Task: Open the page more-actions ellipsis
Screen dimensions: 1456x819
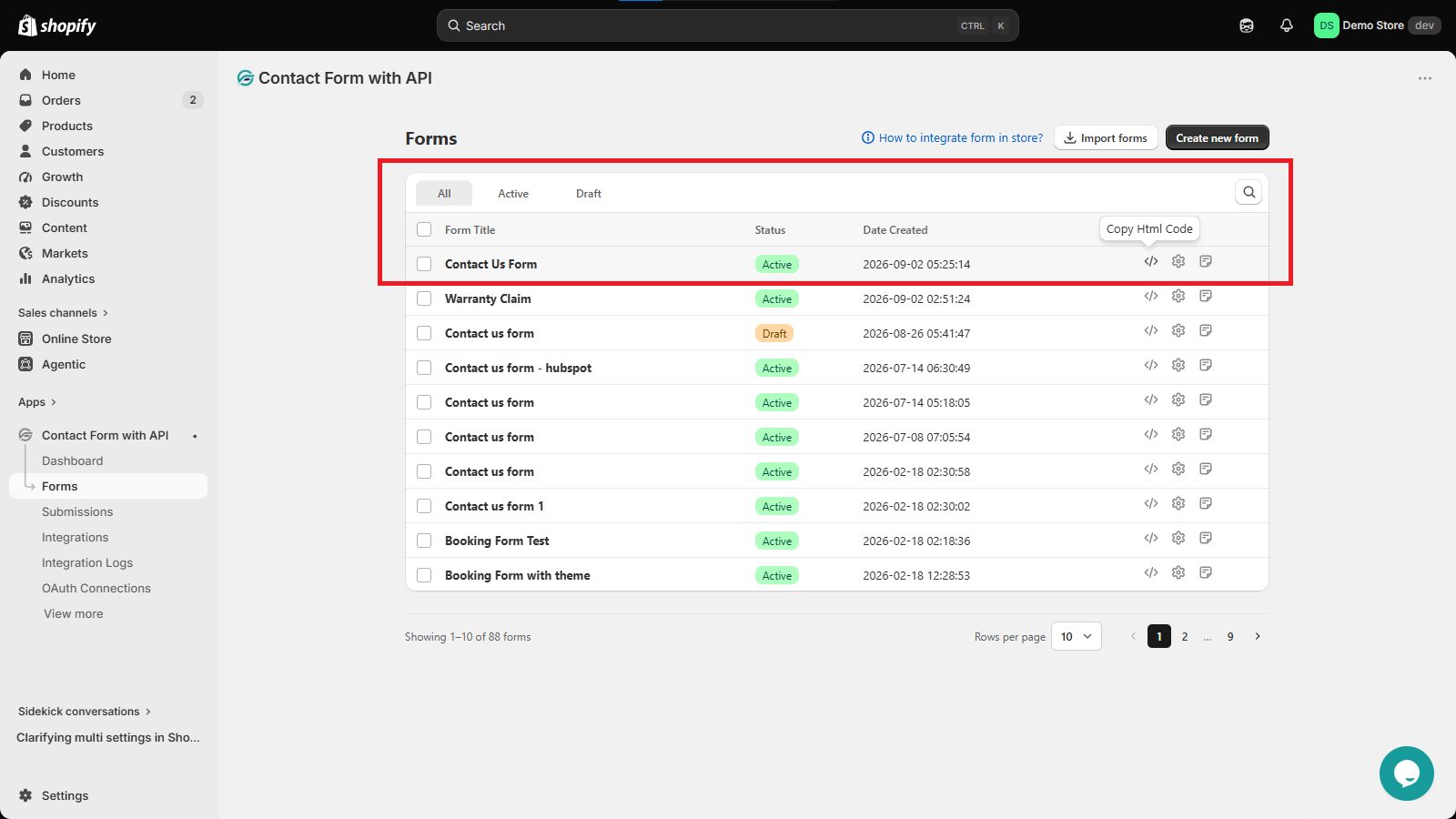Action: click(1425, 78)
